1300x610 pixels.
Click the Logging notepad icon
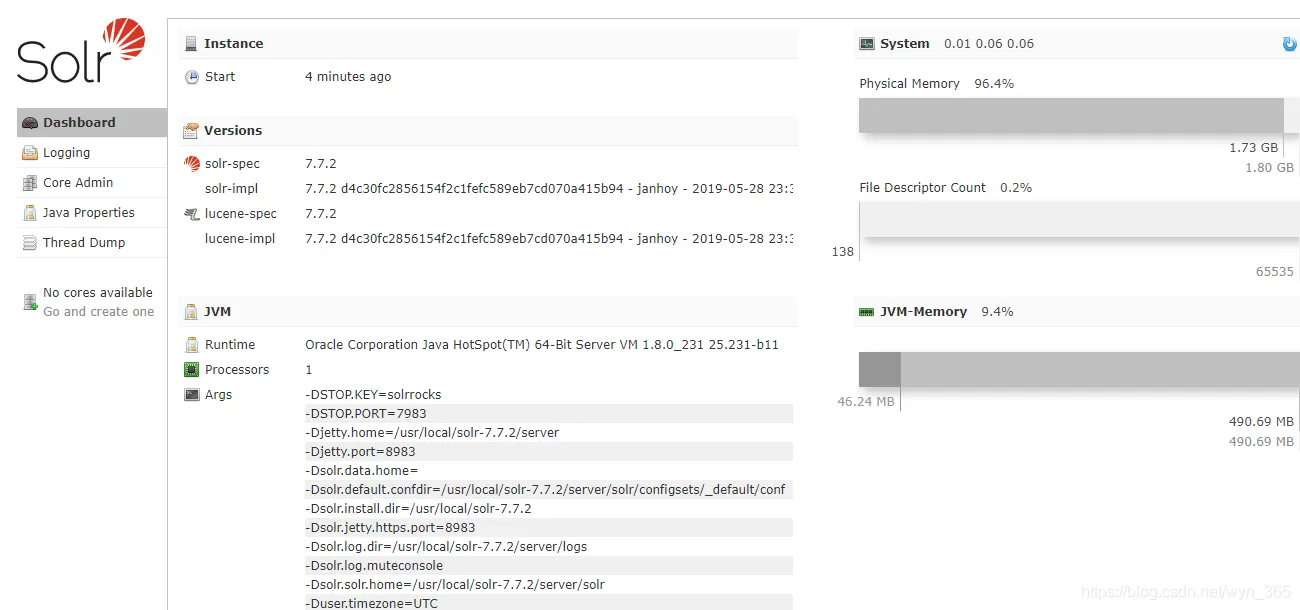coord(30,153)
